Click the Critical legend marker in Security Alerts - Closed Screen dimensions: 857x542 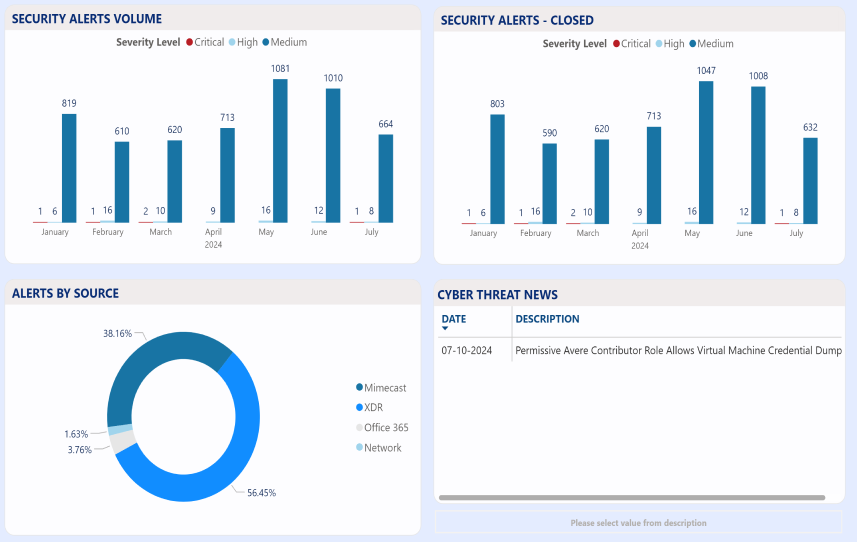coord(617,44)
